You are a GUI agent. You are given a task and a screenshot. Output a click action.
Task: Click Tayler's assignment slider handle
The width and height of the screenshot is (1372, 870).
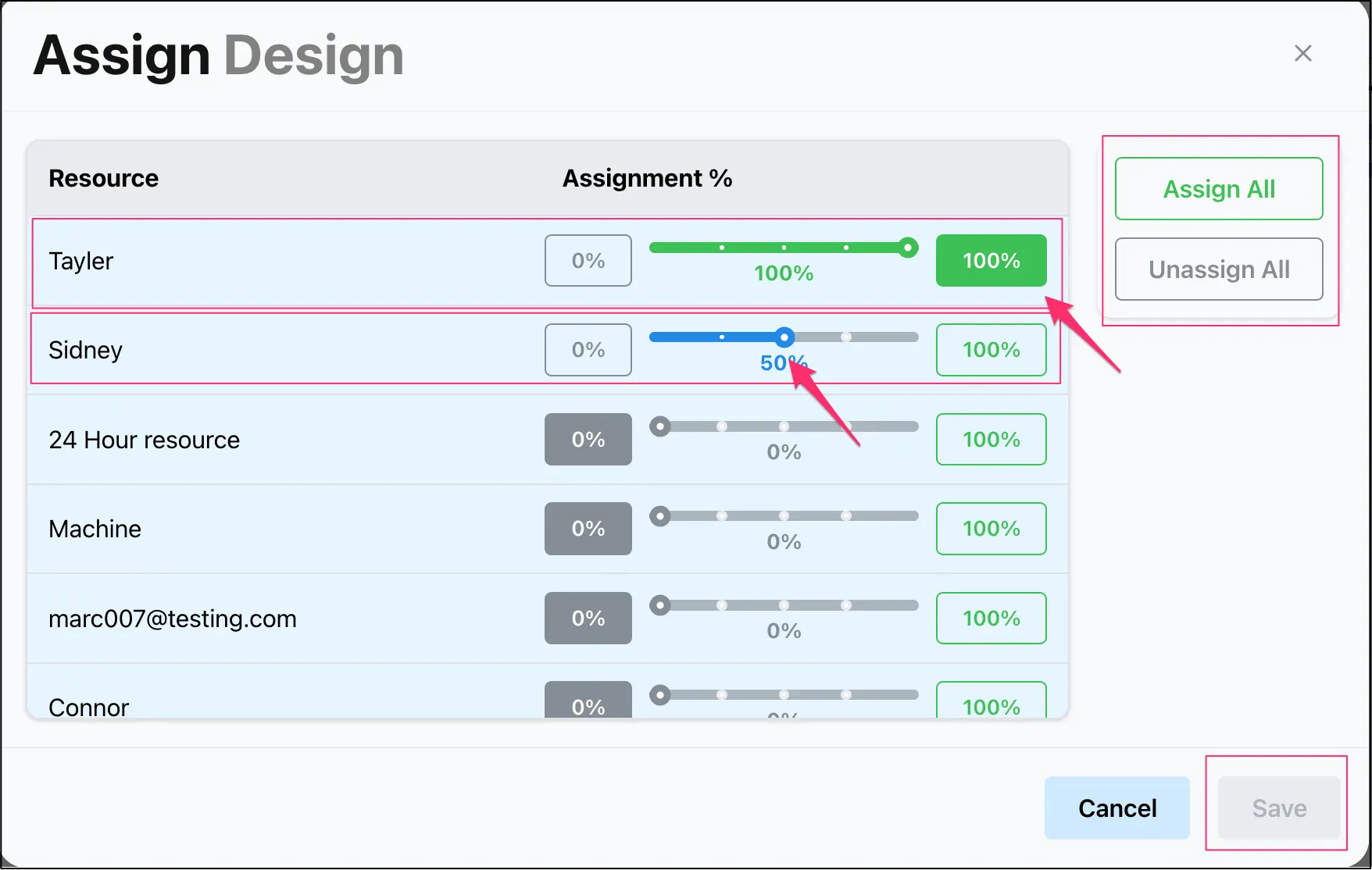tap(907, 248)
